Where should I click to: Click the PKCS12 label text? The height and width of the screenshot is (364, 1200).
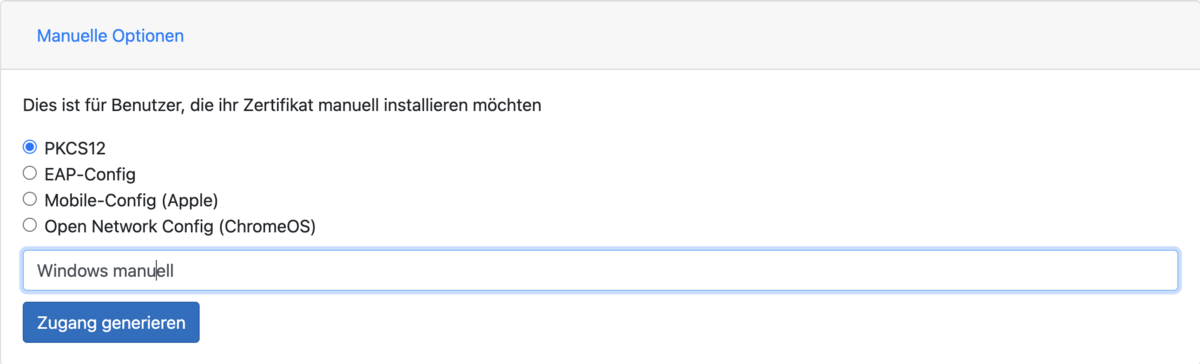(x=73, y=147)
